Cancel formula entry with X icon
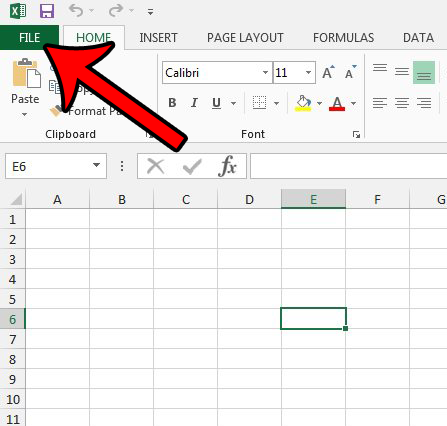Screen dimensions: 447x426 click(156, 166)
